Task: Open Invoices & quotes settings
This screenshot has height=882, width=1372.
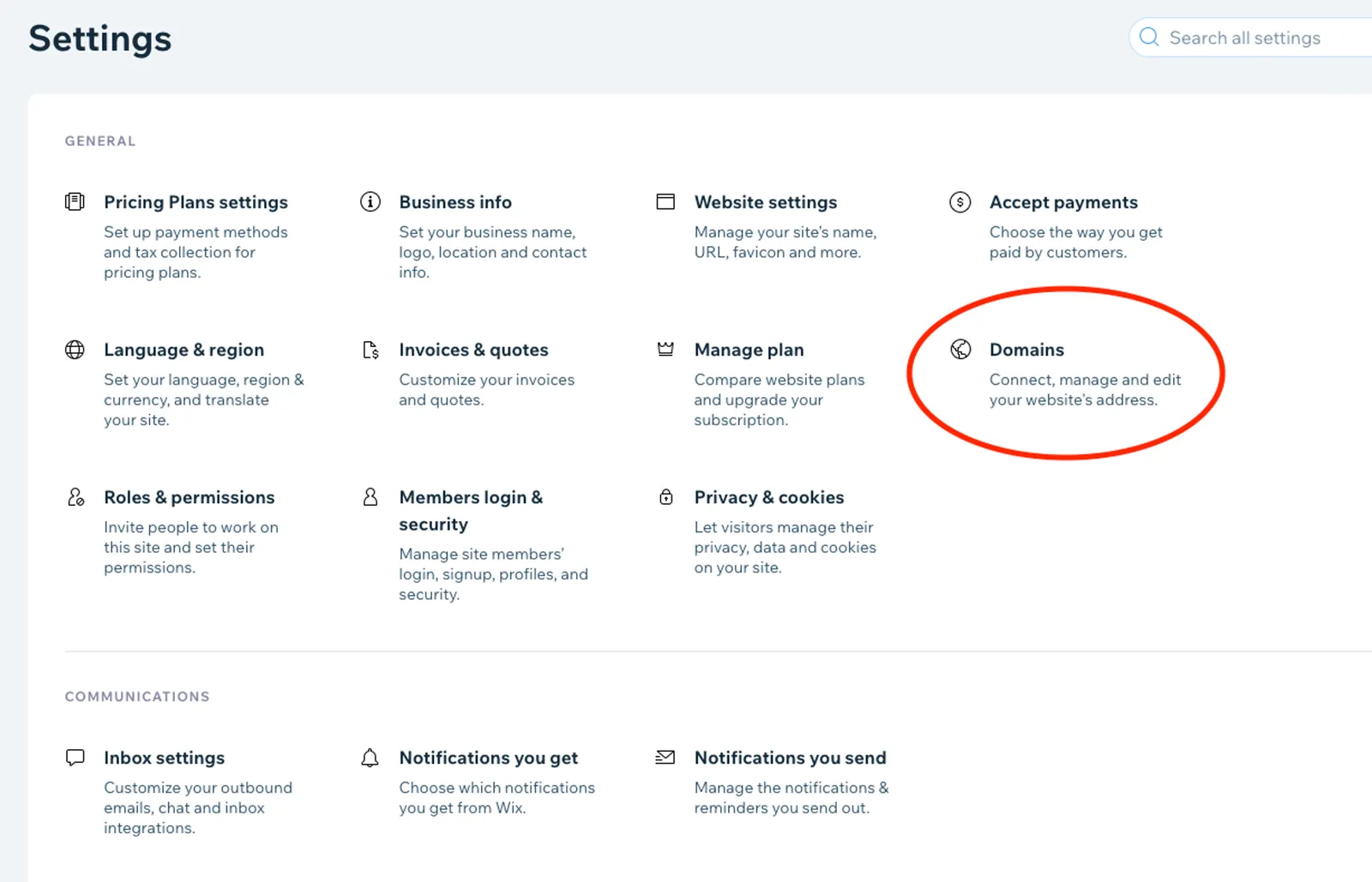Action: click(473, 350)
